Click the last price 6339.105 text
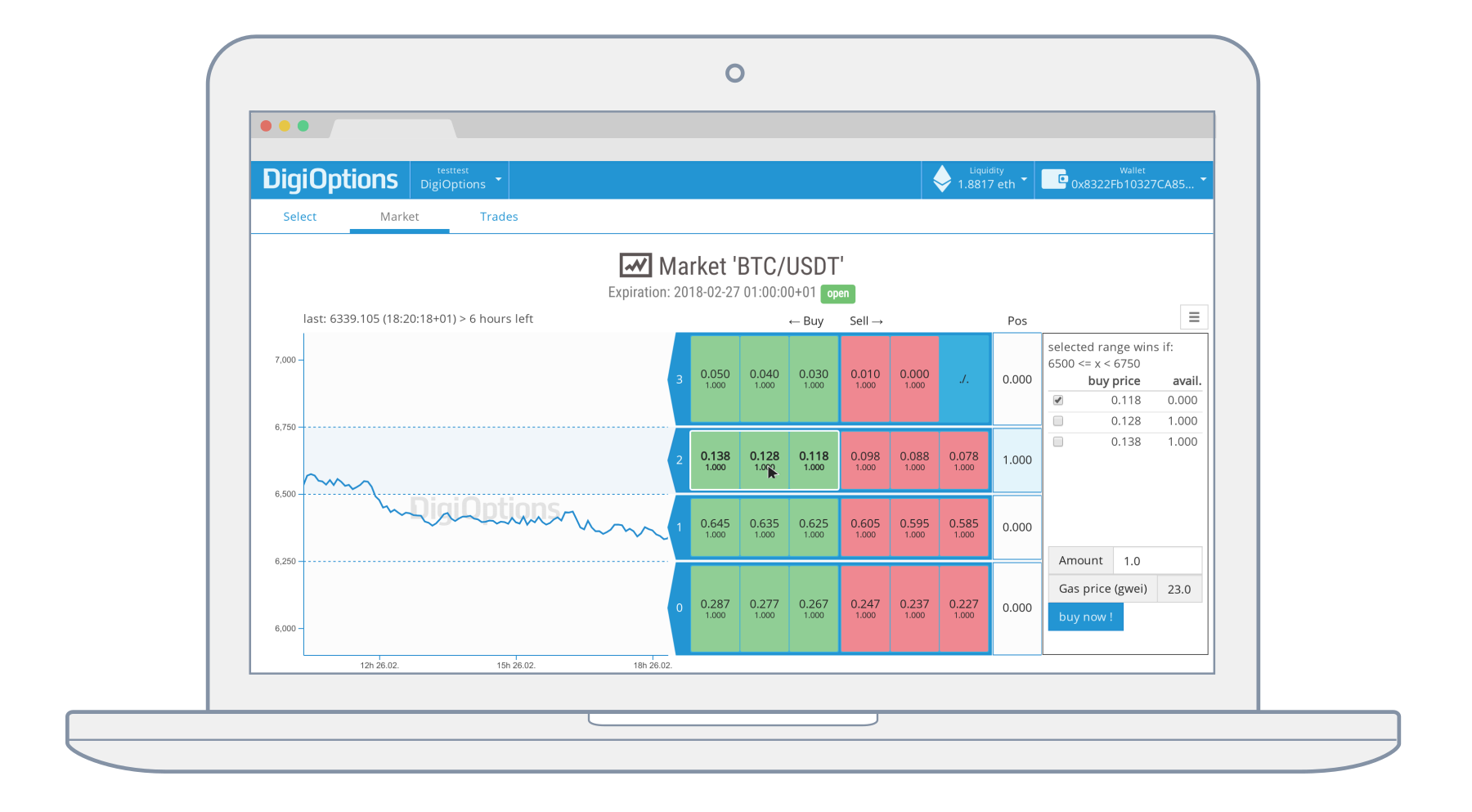This screenshot has width=1472, height=812. (x=418, y=319)
